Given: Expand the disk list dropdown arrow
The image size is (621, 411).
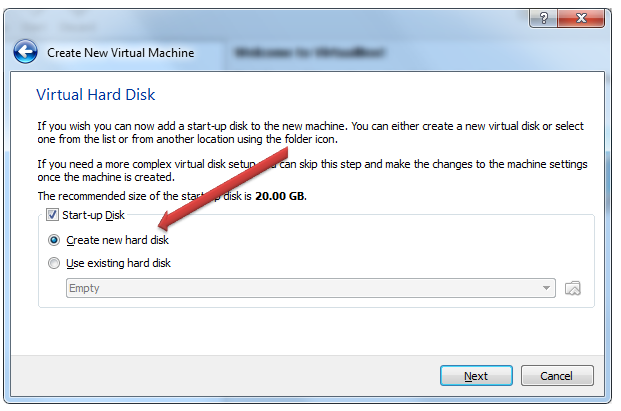Looking at the screenshot, I should pyautogui.click(x=546, y=288).
